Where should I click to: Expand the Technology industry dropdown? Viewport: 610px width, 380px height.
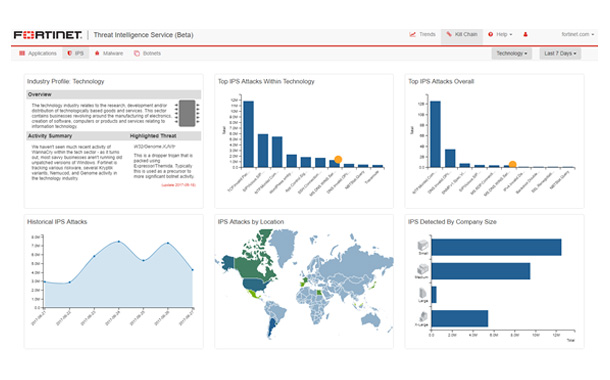[x=512, y=53]
